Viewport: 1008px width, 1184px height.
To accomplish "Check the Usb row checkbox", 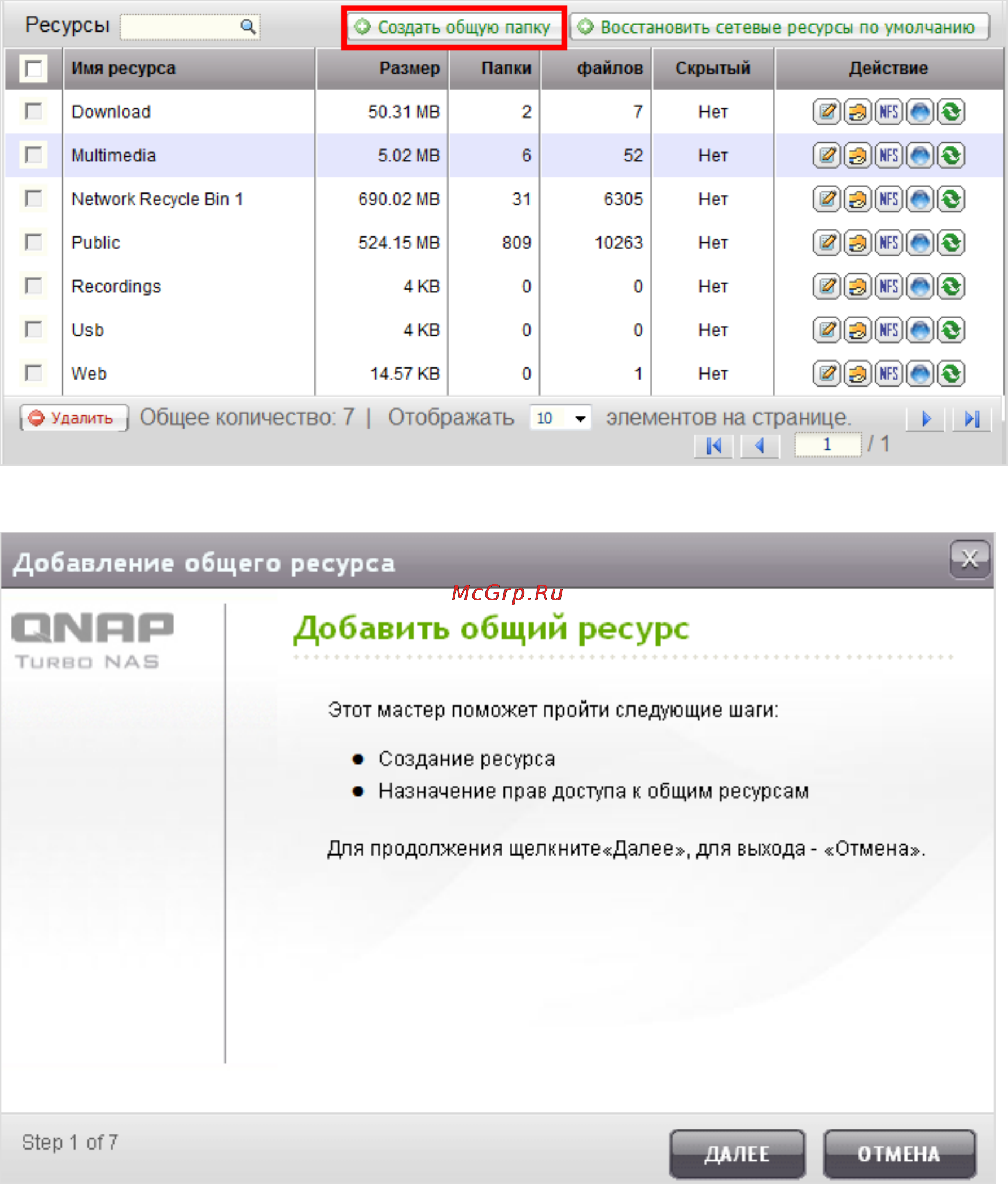I will pyautogui.click(x=33, y=329).
